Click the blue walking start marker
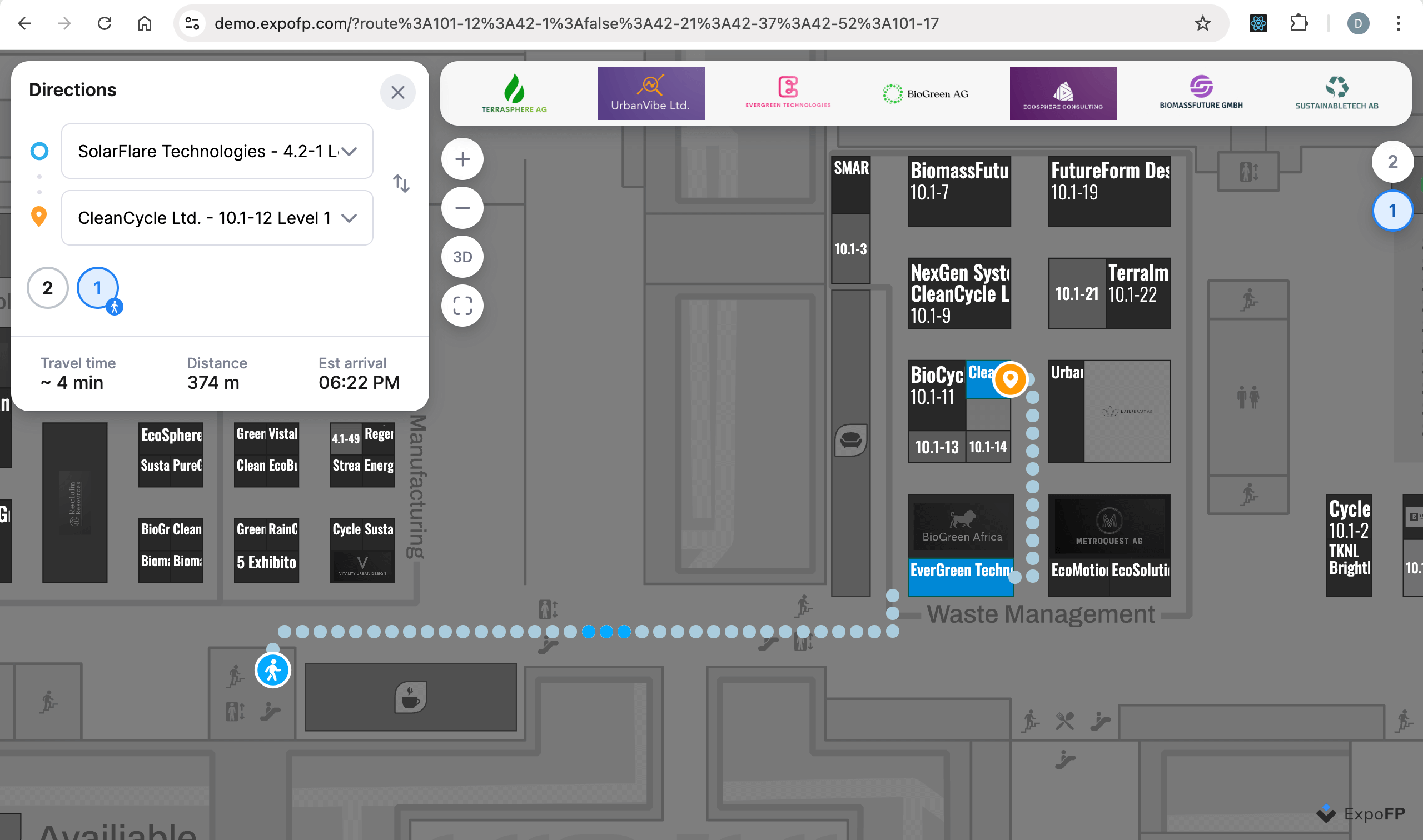 (x=272, y=670)
